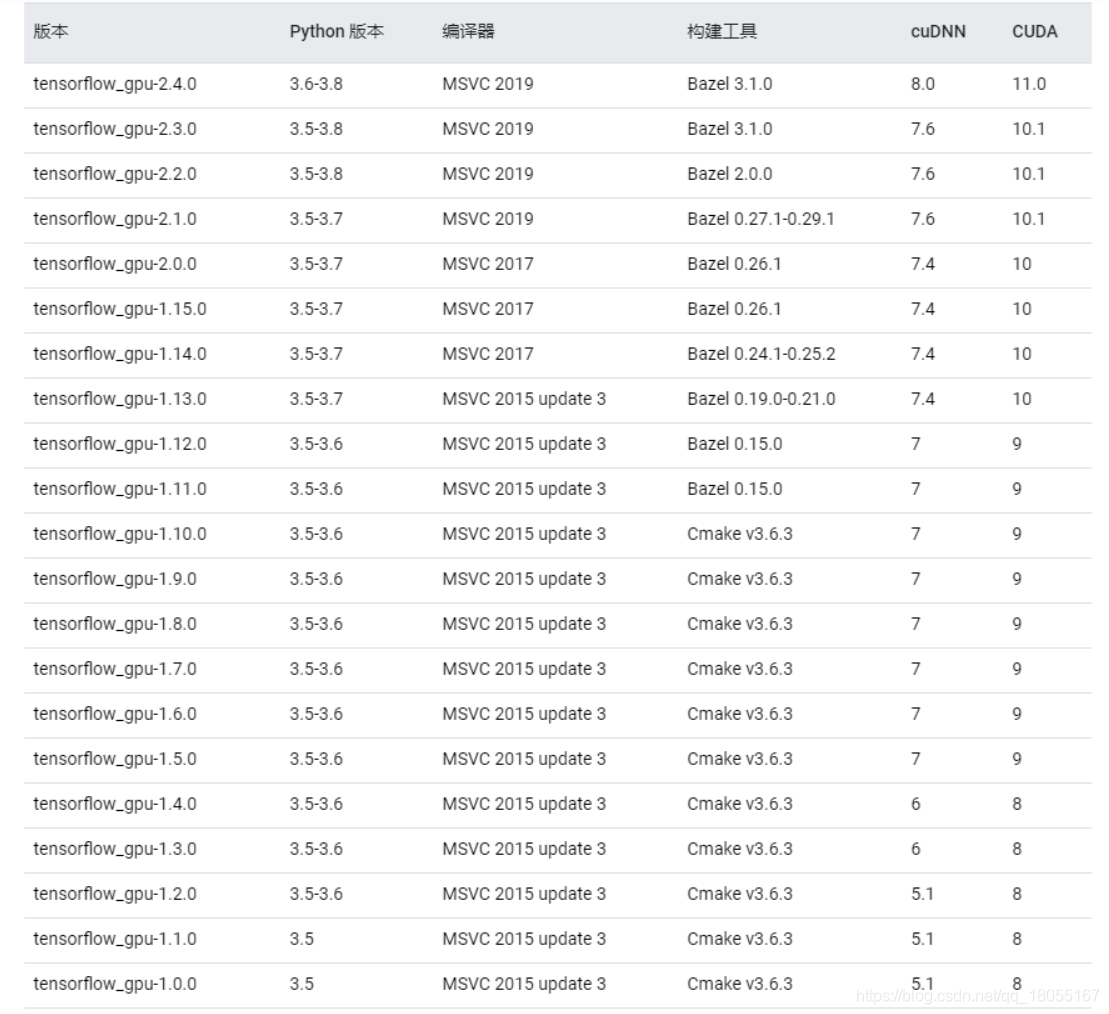Select the tensorflow_gpu-1.1.0 cell
Screen dimensions: 1109x1014
pyautogui.click(x=115, y=940)
